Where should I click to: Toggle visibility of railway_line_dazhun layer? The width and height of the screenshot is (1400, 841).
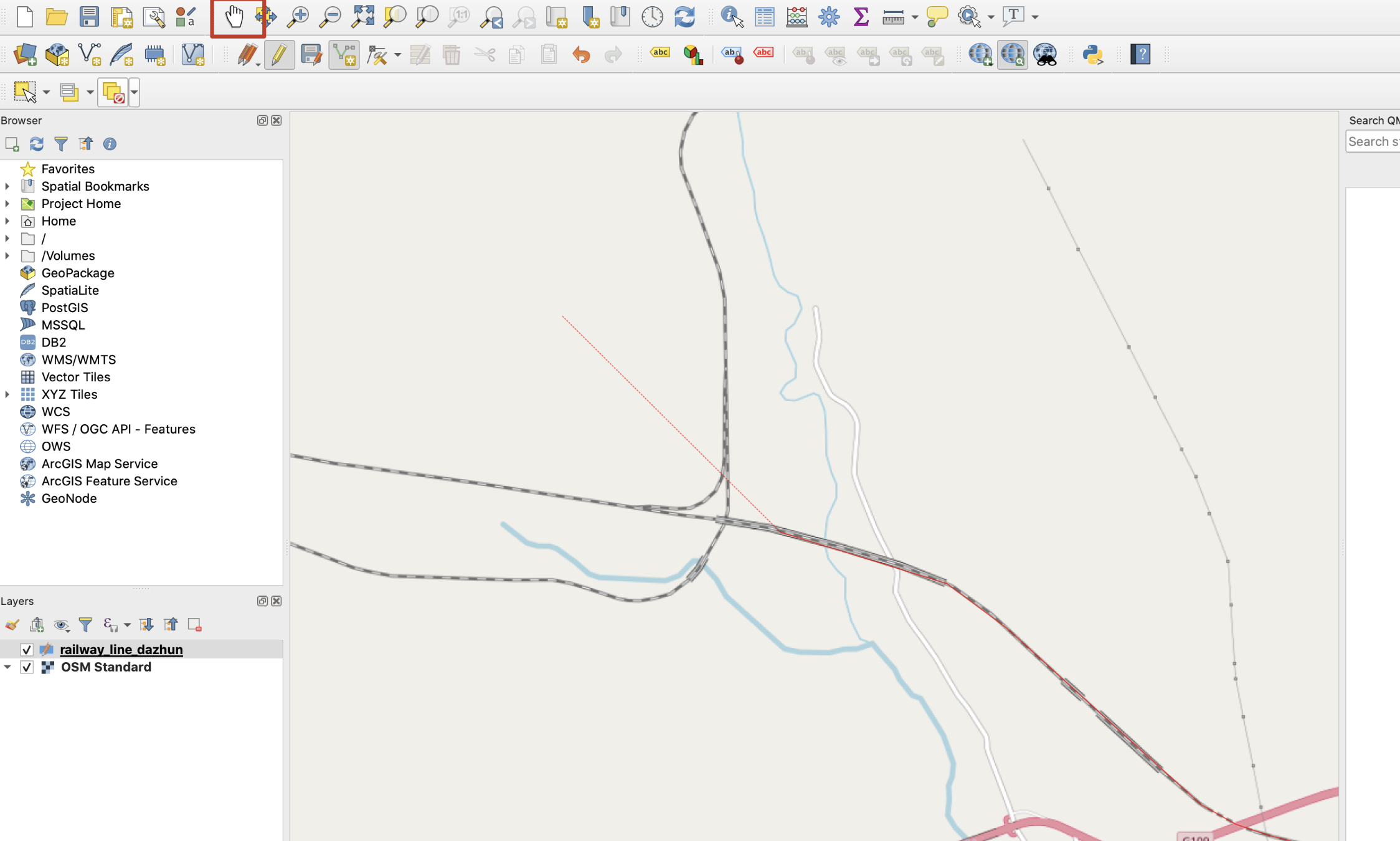[x=25, y=649]
